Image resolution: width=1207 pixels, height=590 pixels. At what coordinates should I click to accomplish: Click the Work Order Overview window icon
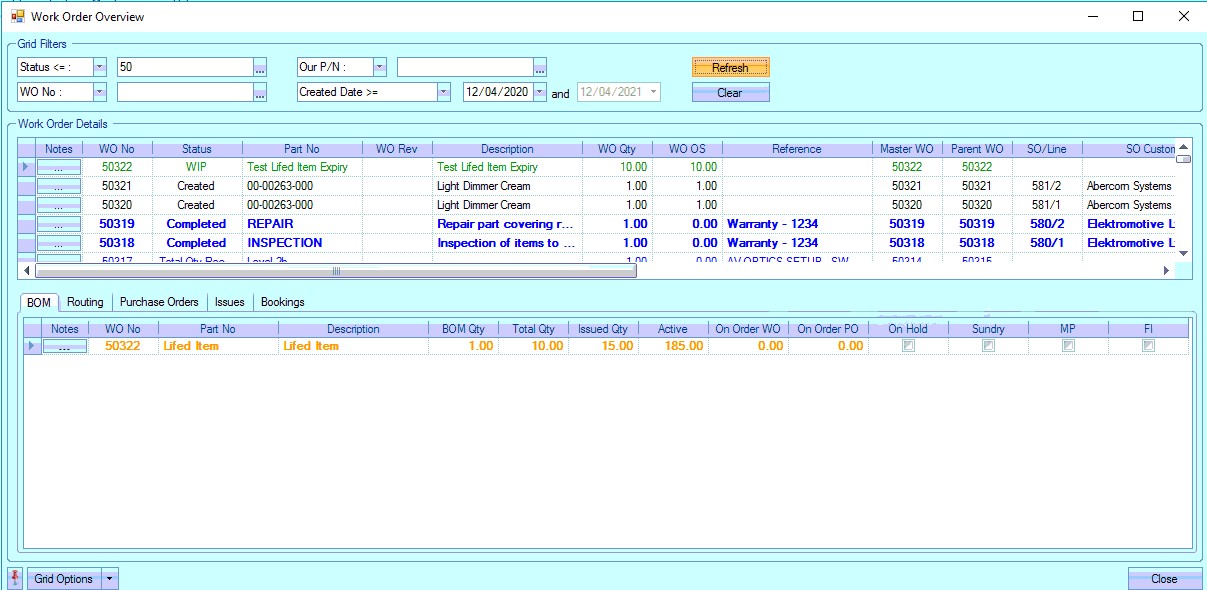17,16
